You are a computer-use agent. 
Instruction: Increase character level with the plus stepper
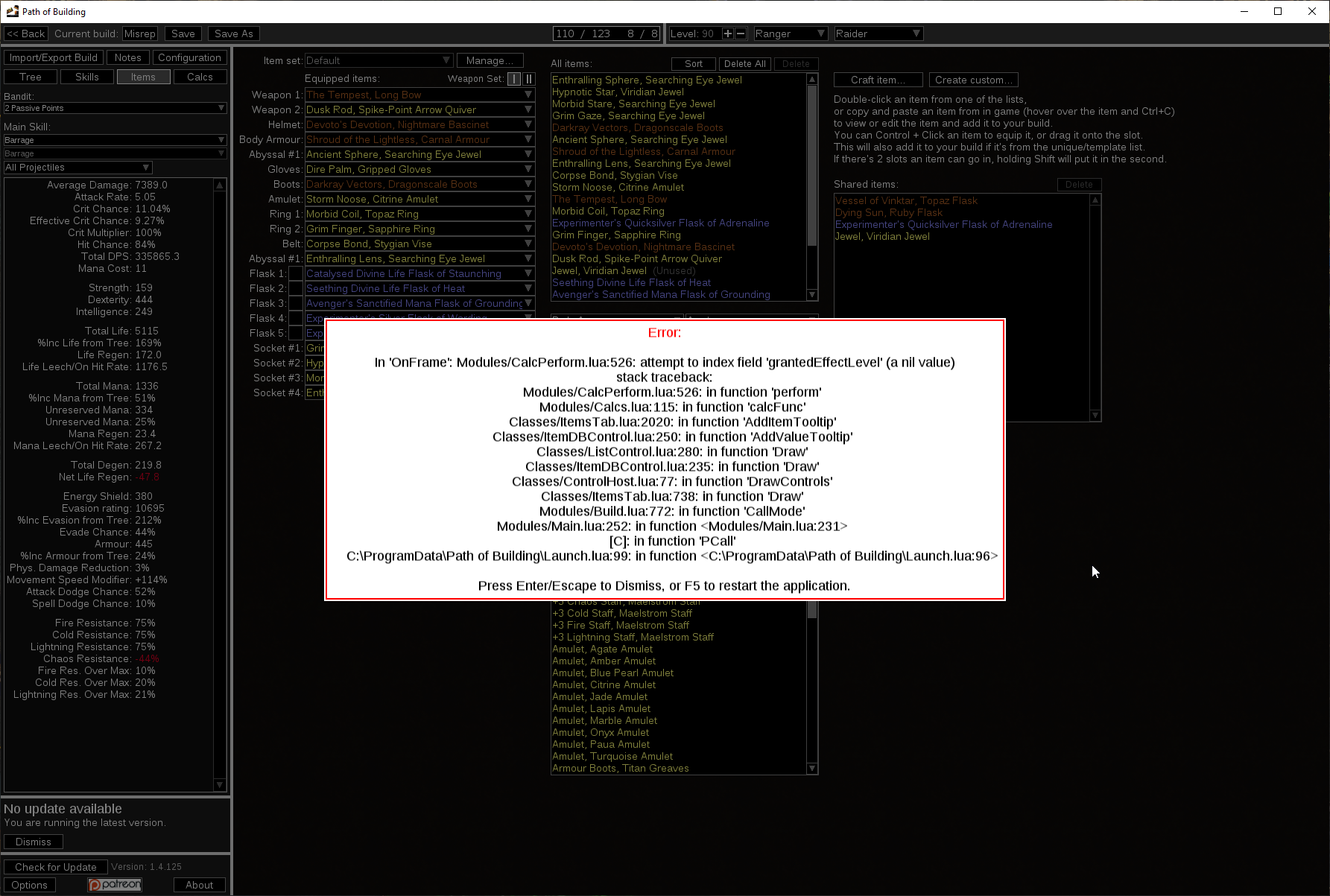[x=727, y=33]
